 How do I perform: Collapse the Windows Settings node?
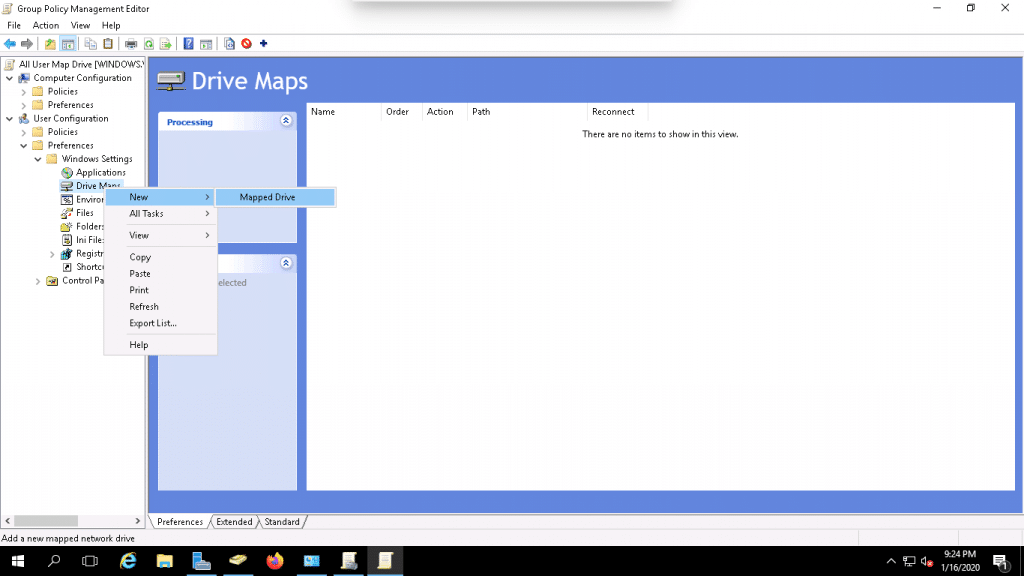point(38,159)
